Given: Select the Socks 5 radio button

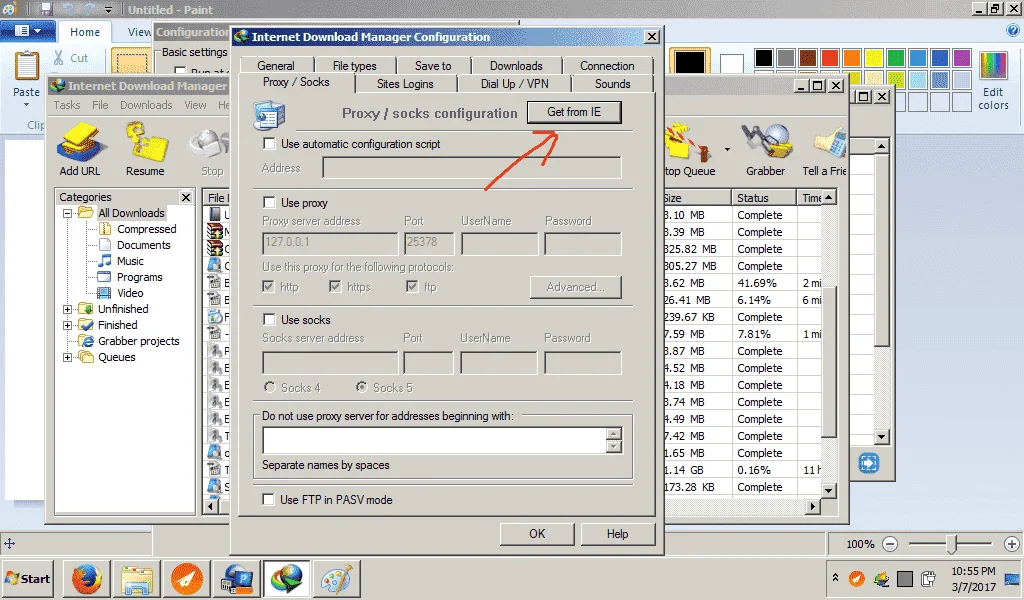Looking at the screenshot, I should click(x=361, y=387).
